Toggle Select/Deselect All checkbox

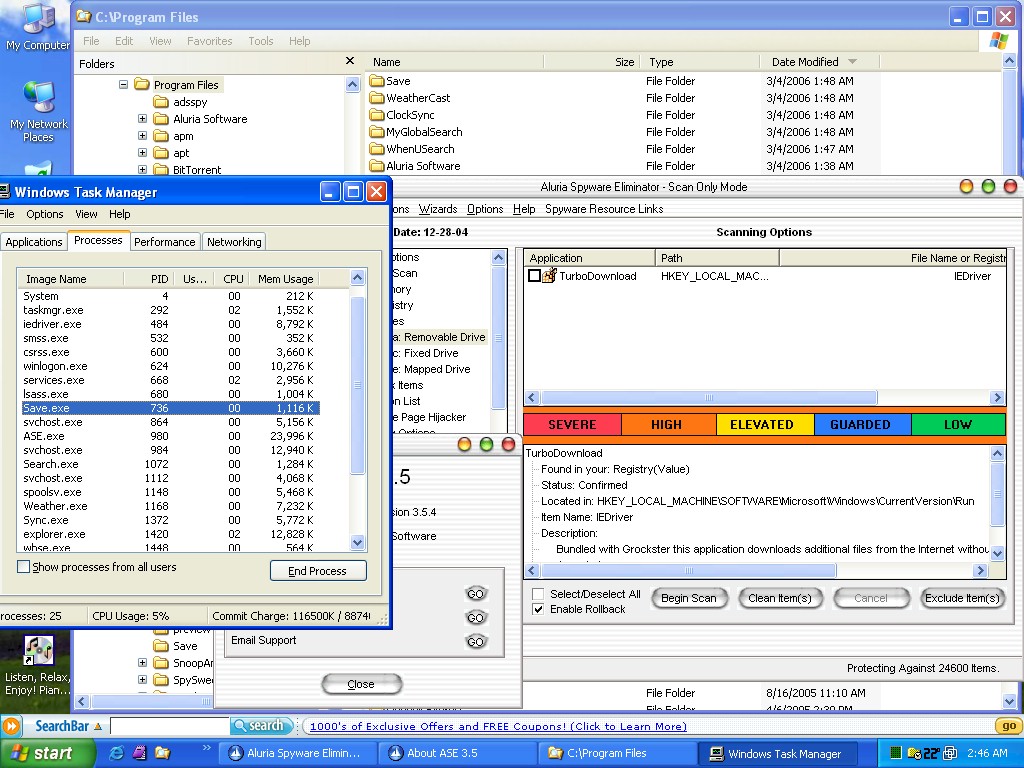click(538, 594)
